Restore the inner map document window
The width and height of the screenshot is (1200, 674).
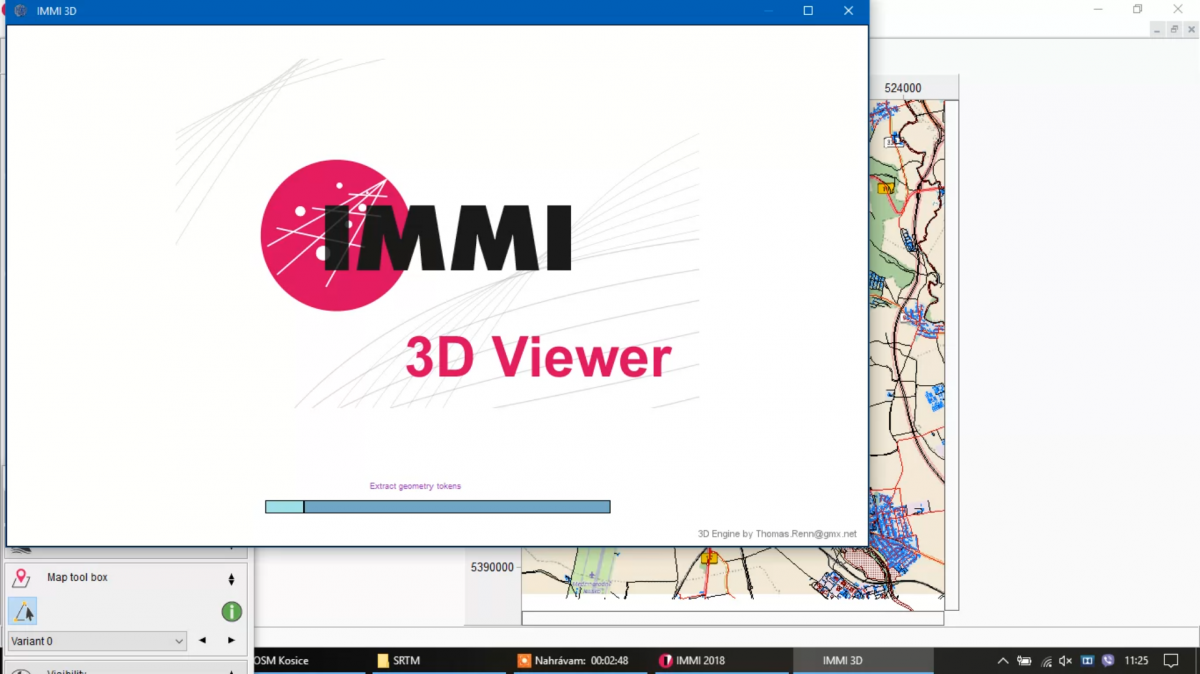click(1175, 30)
